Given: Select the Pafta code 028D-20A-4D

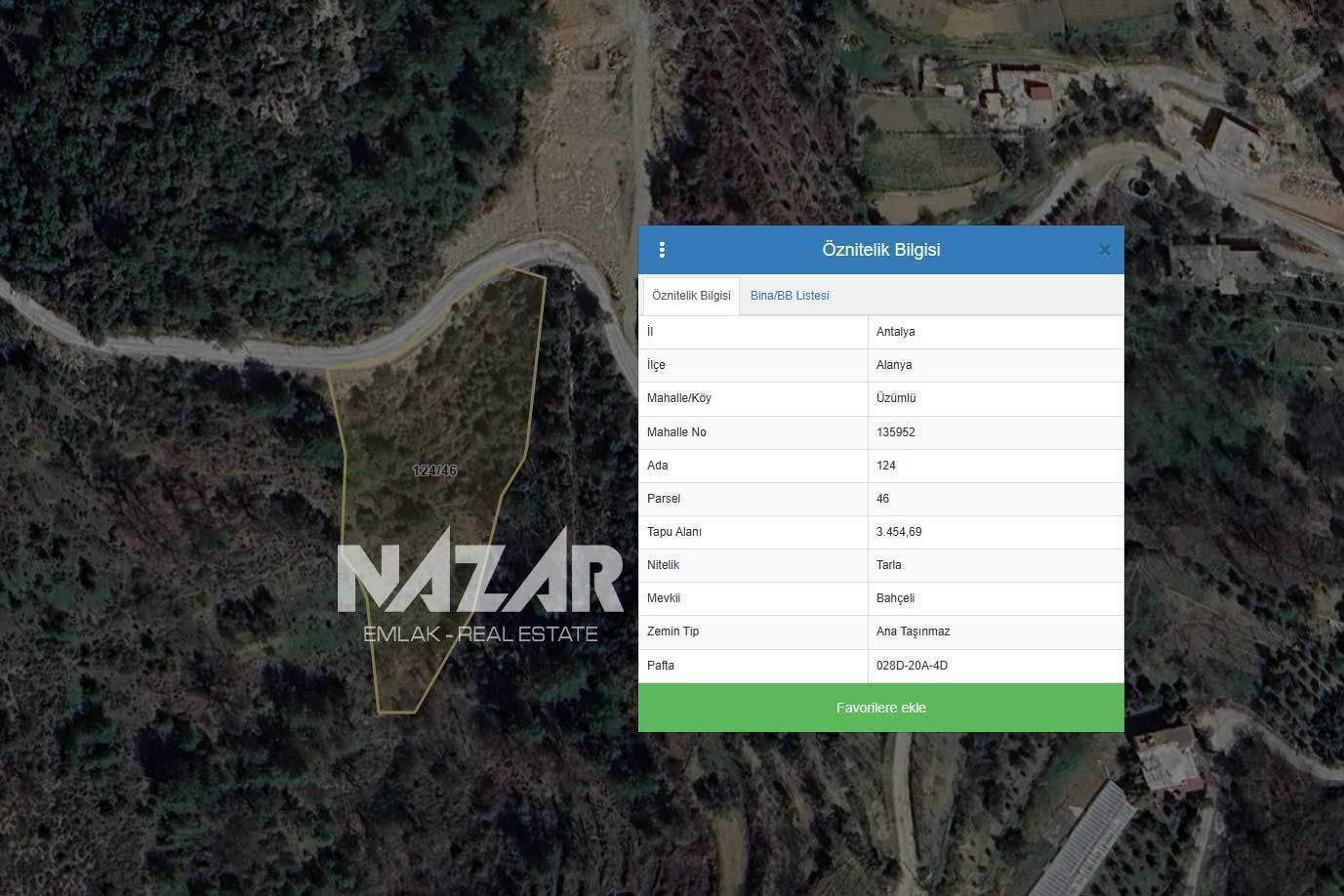Looking at the screenshot, I should (912, 666).
